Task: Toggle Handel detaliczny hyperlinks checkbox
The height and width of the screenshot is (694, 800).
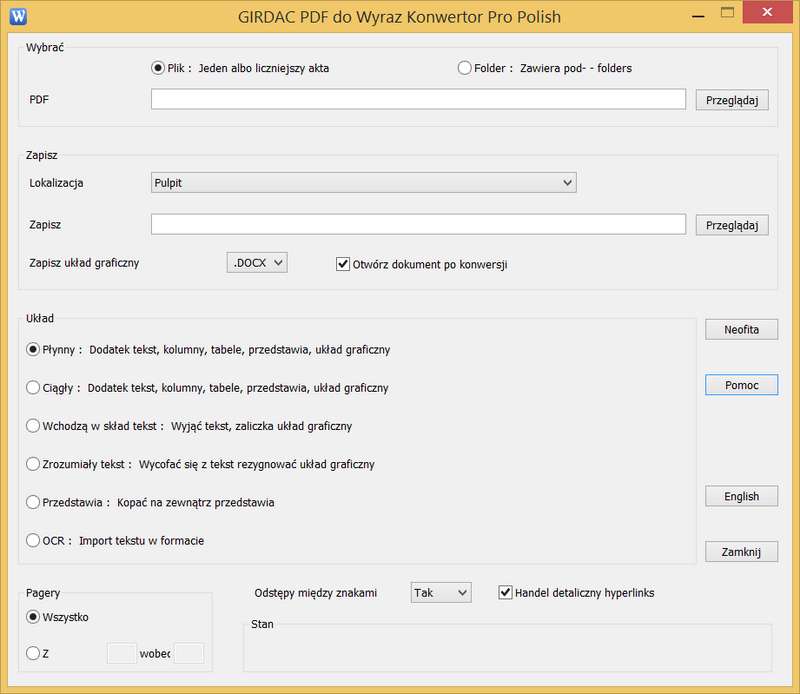Action: (505, 593)
